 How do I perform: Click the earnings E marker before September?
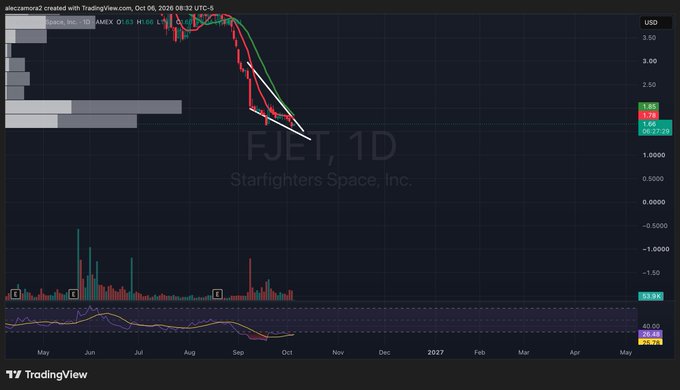(217, 294)
